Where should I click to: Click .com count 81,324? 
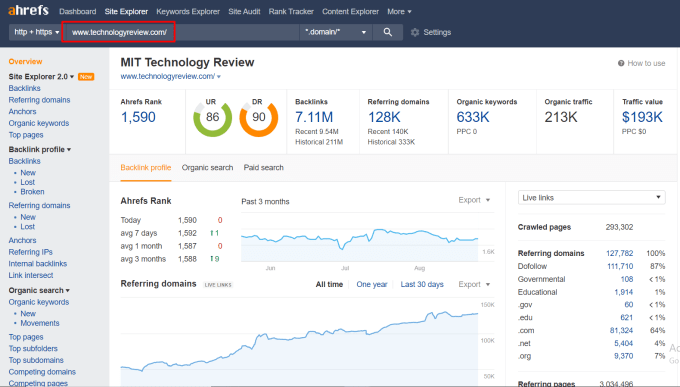(621, 331)
